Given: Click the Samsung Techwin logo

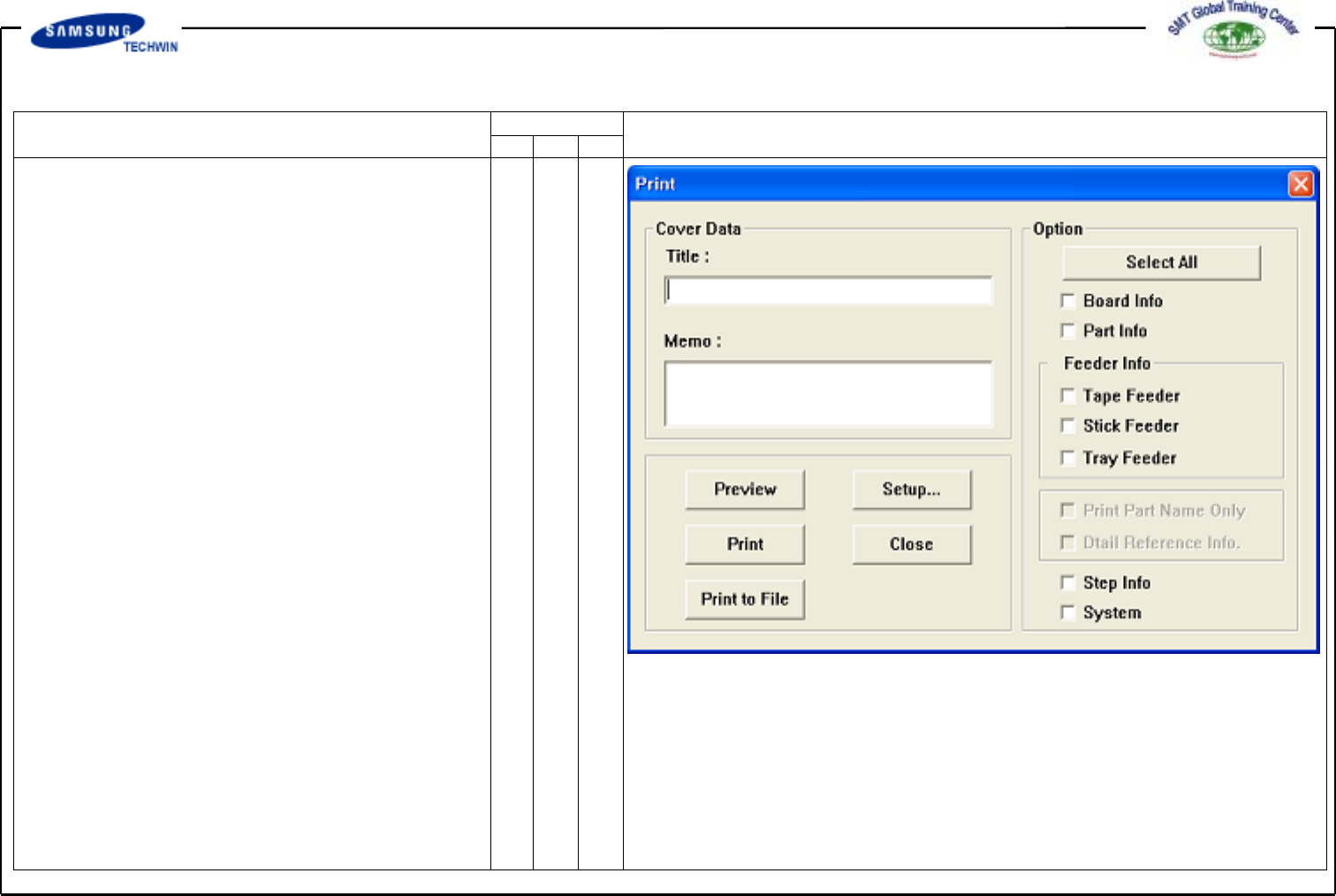Looking at the screenshot, I should click(x=104, y=33).
